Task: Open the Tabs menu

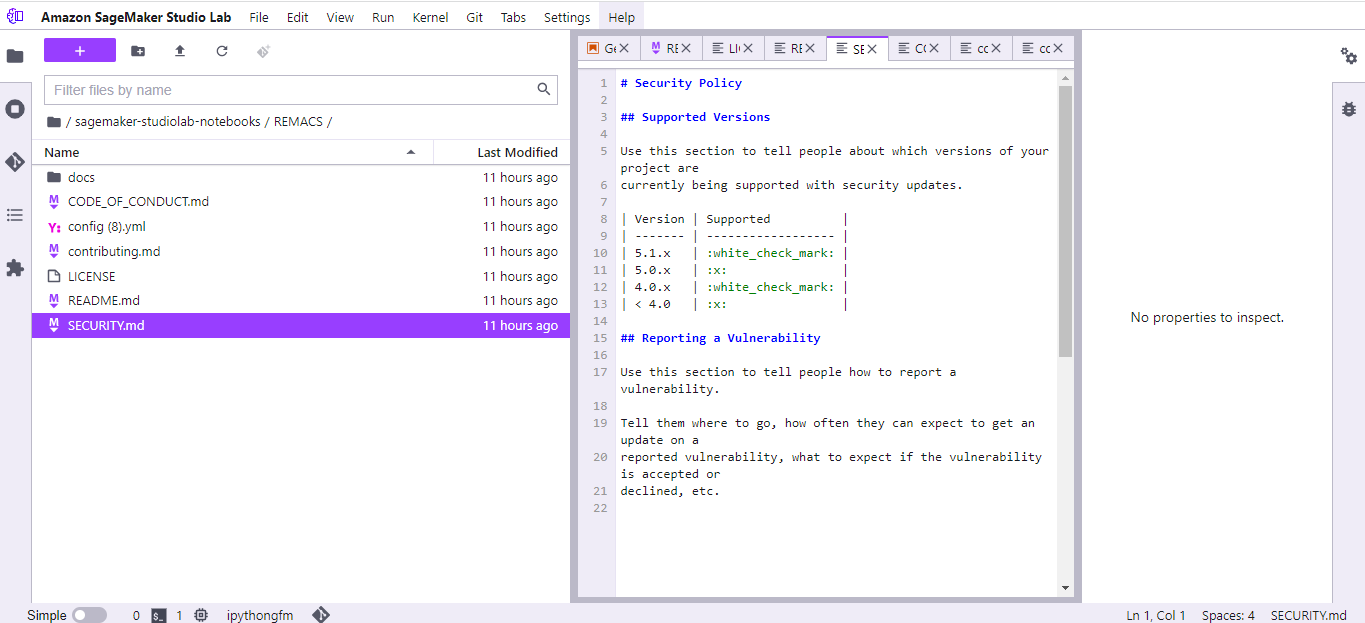Action: tap(513, 17)
